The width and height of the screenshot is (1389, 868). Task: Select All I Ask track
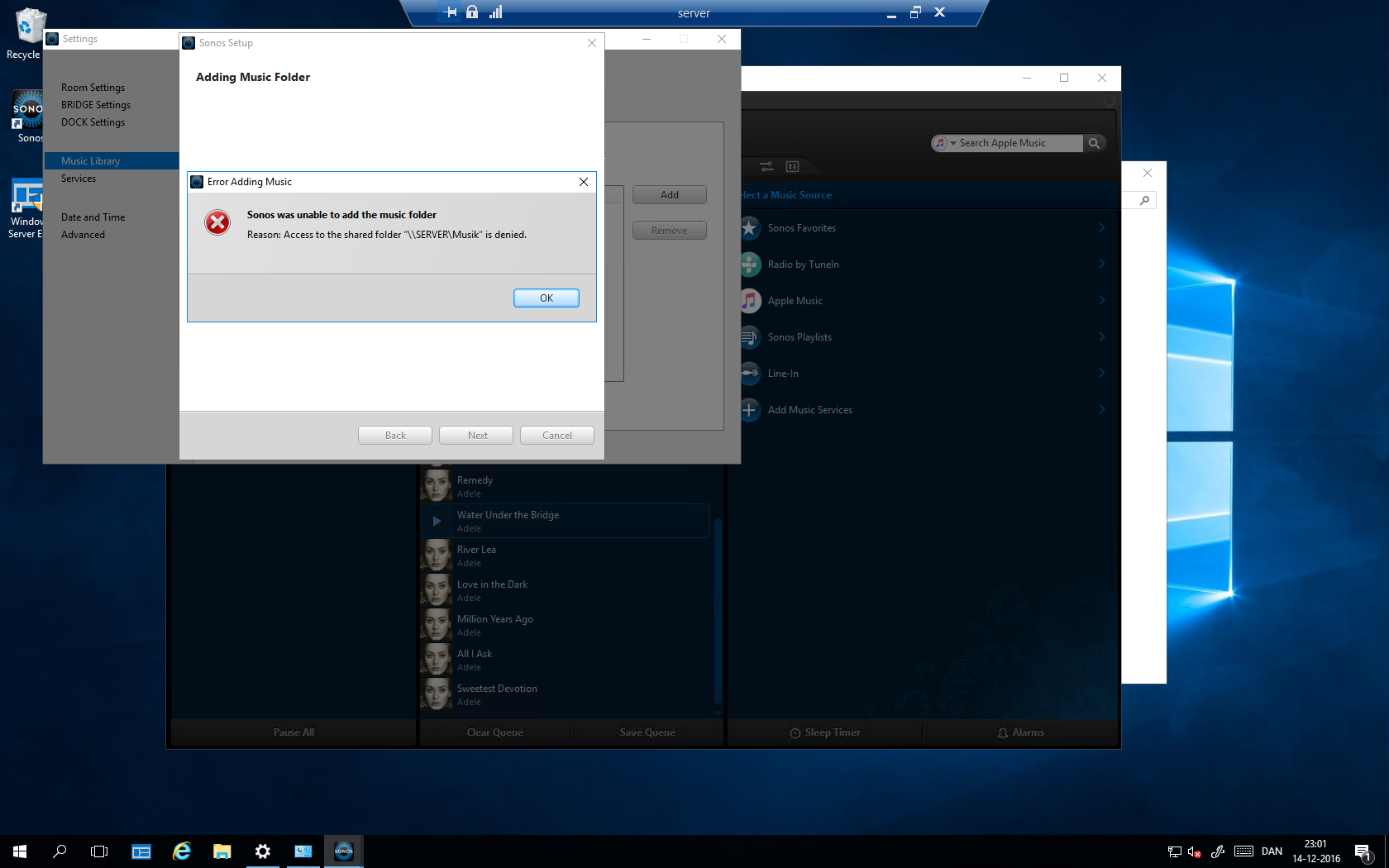[565, 660]
